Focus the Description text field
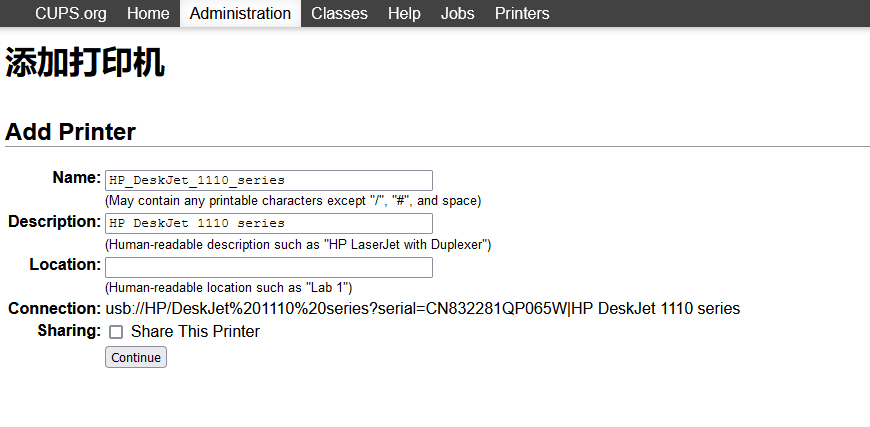The height and width of the screenshot is (427, 870). coord(268,223)
